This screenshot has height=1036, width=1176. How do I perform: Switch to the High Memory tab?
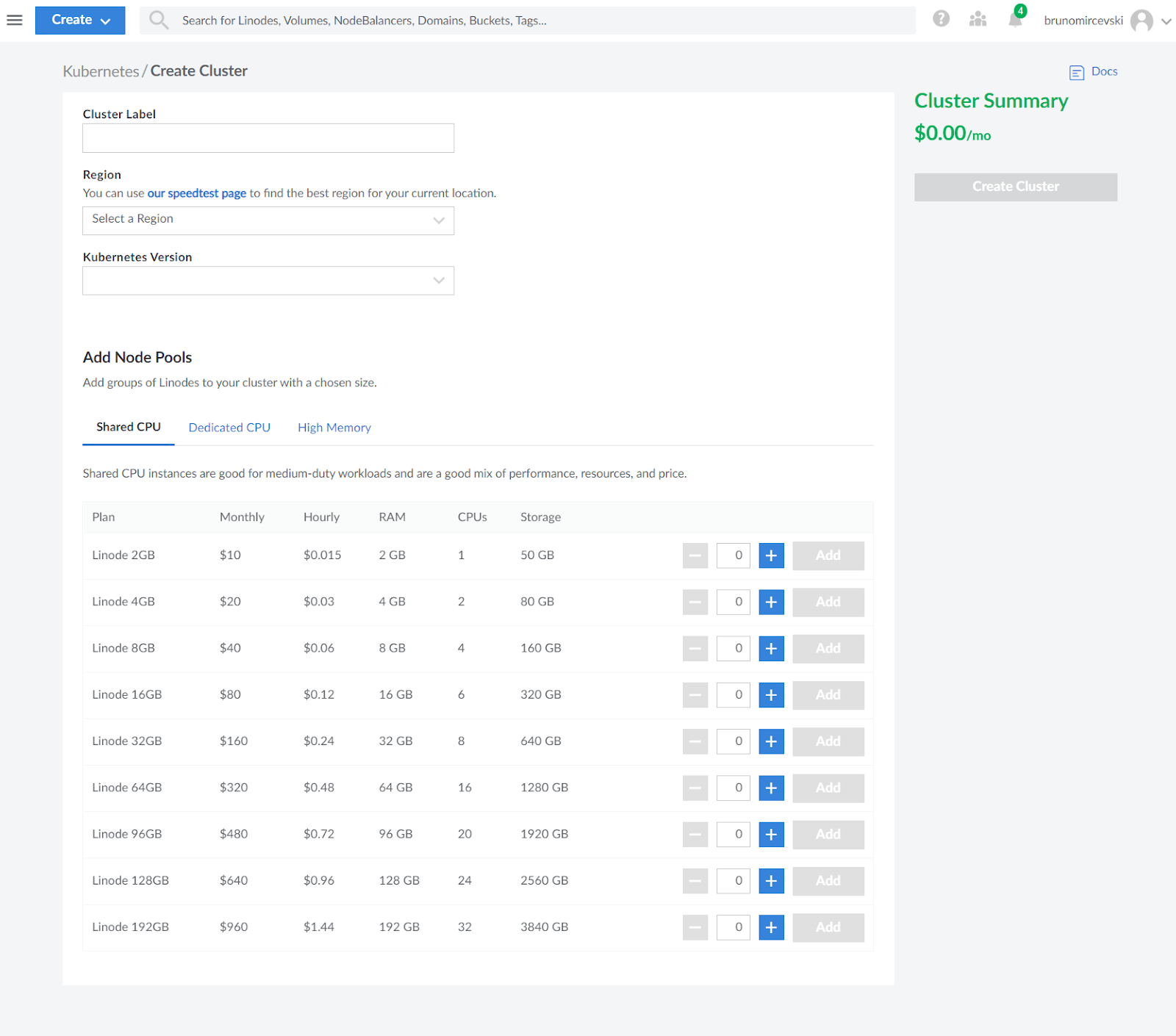334,428
